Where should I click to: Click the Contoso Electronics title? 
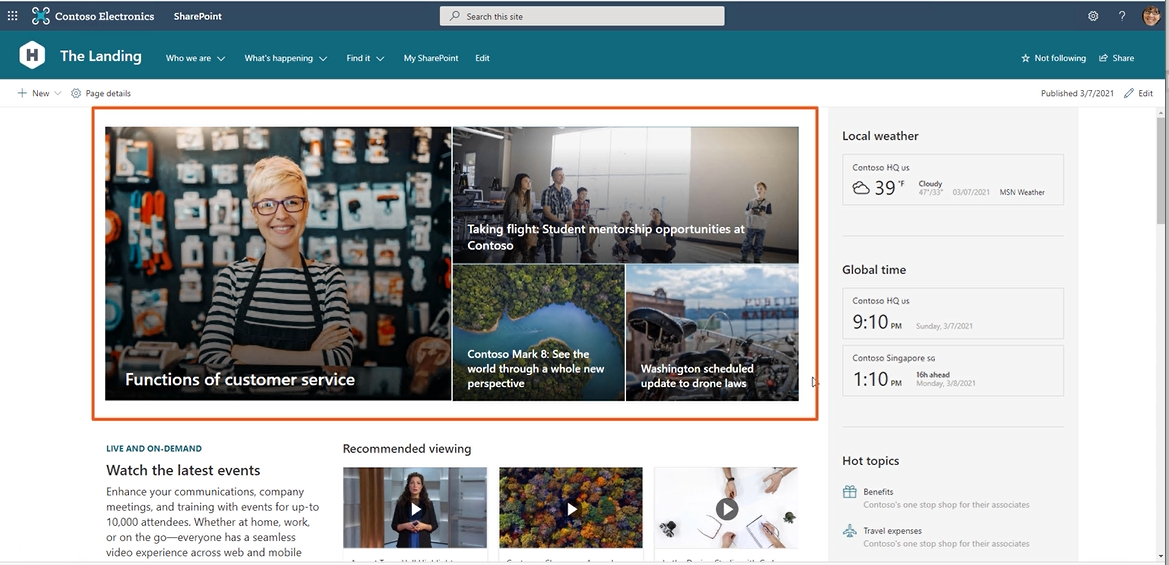(x=104, y=16)
